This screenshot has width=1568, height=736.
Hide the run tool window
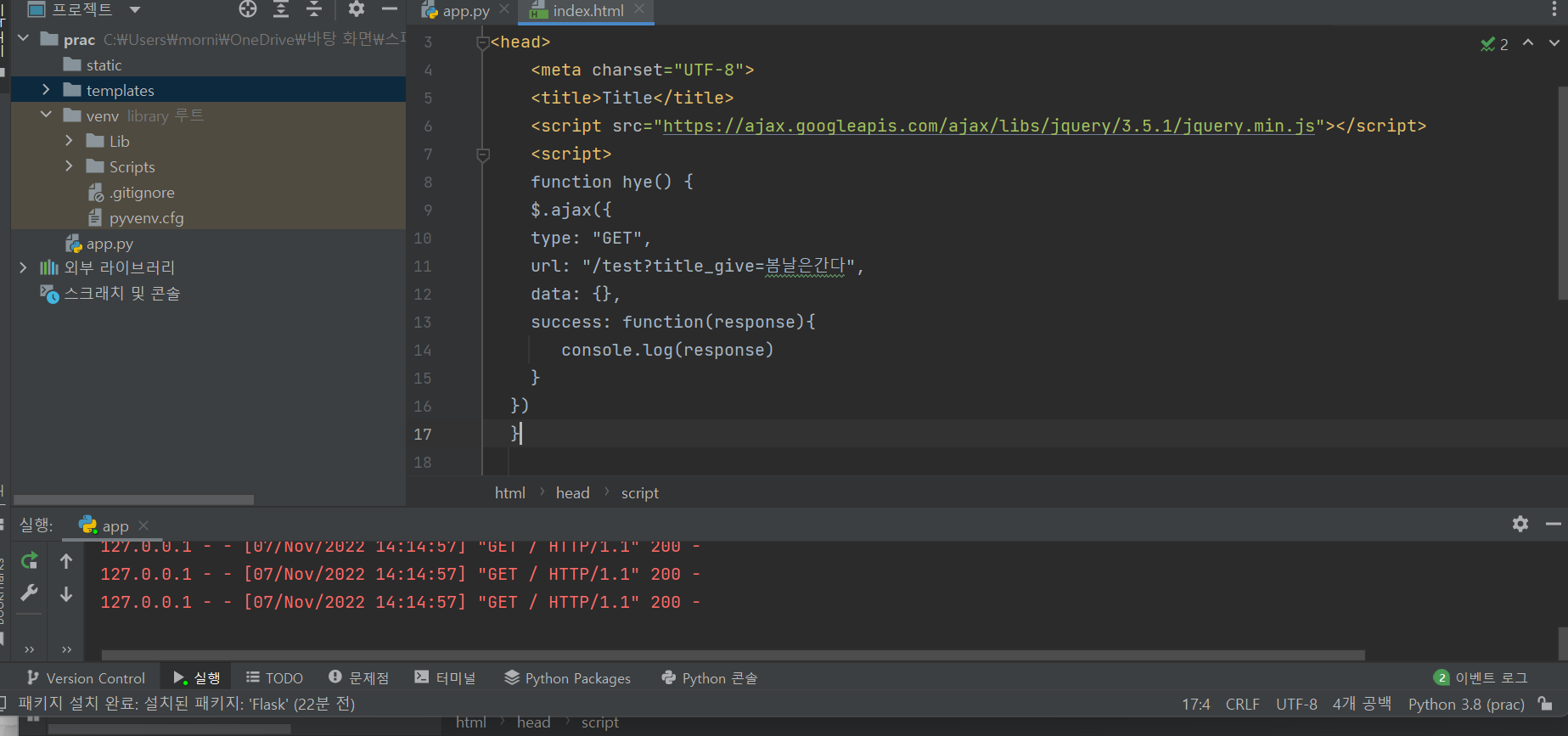pos(1554,524)
